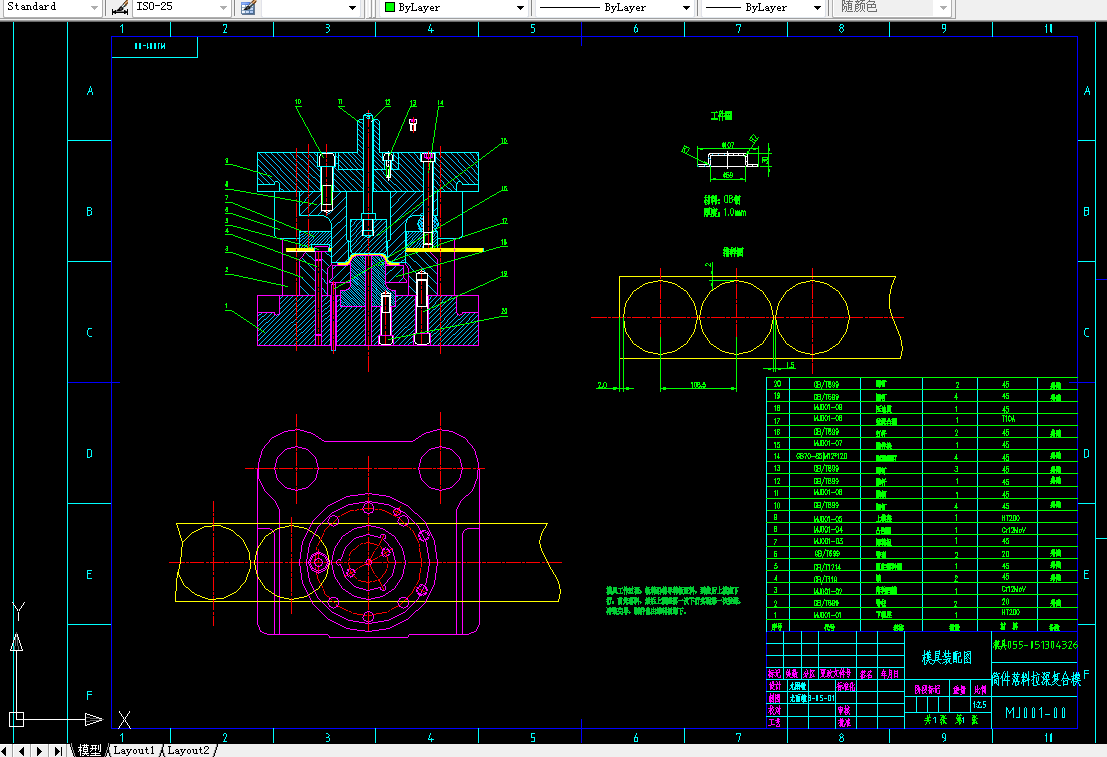Viewport: 1107px width, 757px height.
Task: Select the T10A material cell
Action: 1008,419
